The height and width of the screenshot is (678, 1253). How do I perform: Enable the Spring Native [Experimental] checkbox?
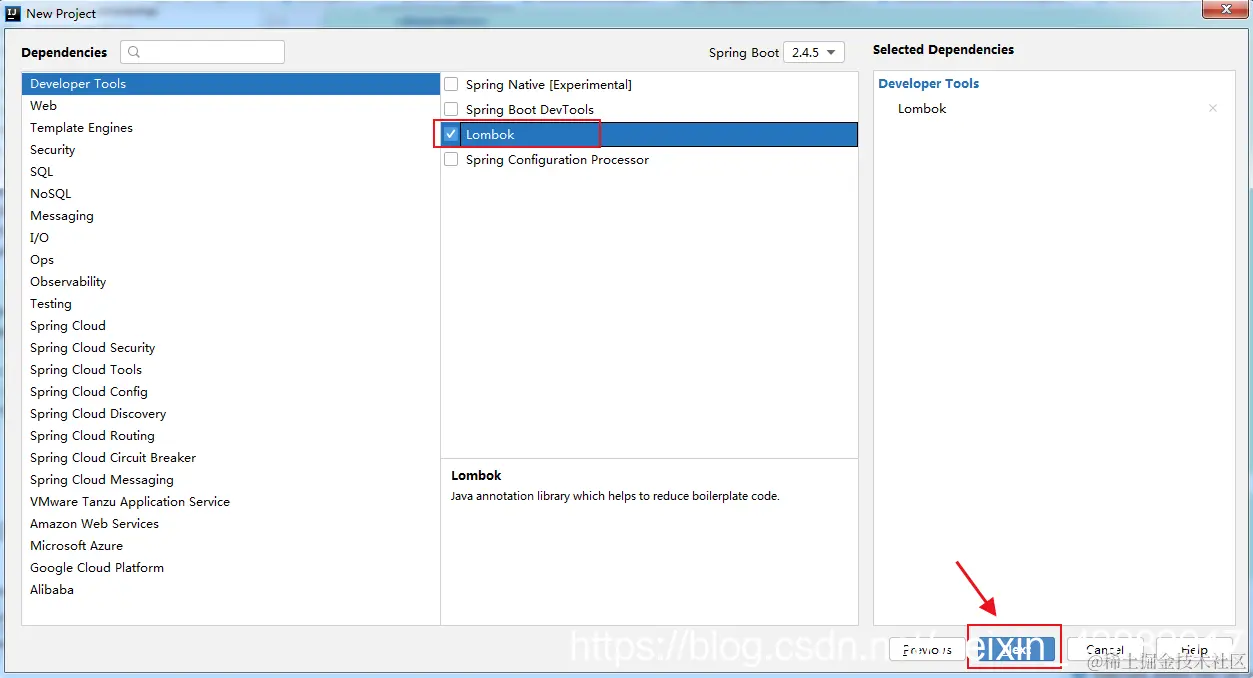point(451,84)
